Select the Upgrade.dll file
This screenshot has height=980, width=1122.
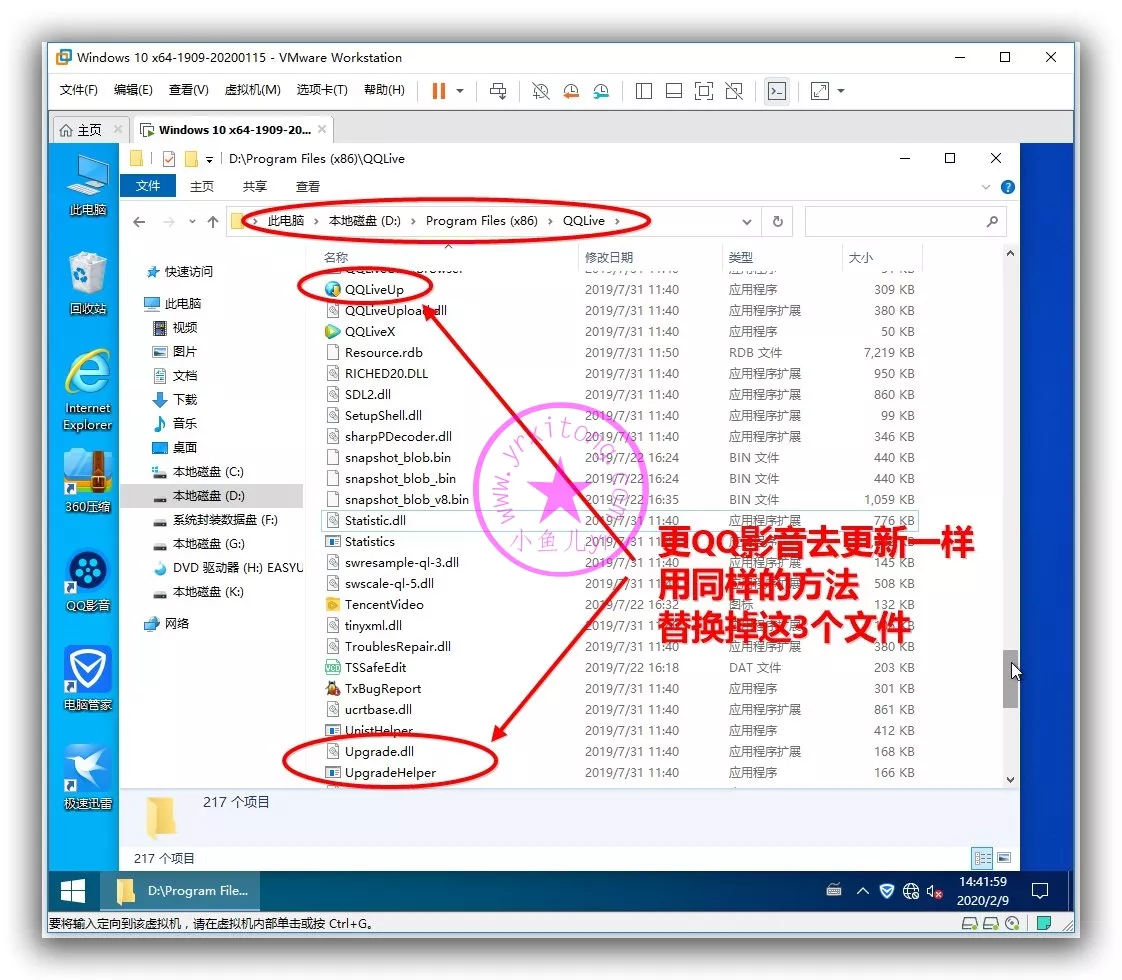[x=379, y=751]
